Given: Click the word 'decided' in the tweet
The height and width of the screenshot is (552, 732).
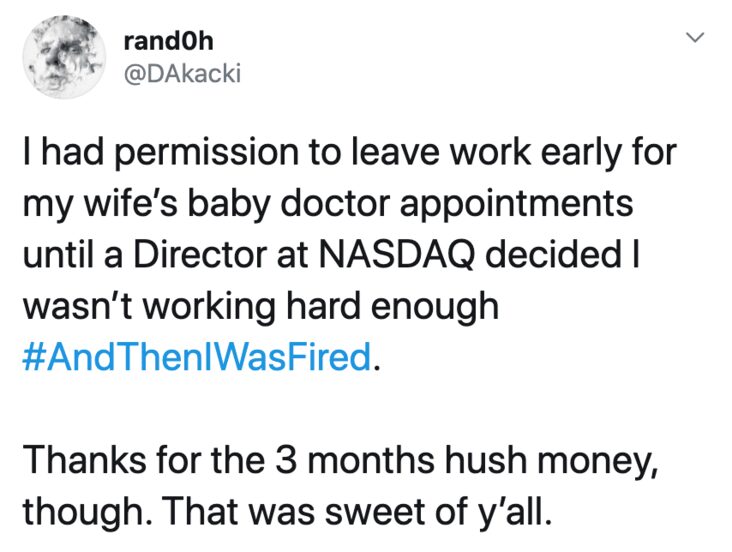Looking at the screenshot, I should click(554, 255).
